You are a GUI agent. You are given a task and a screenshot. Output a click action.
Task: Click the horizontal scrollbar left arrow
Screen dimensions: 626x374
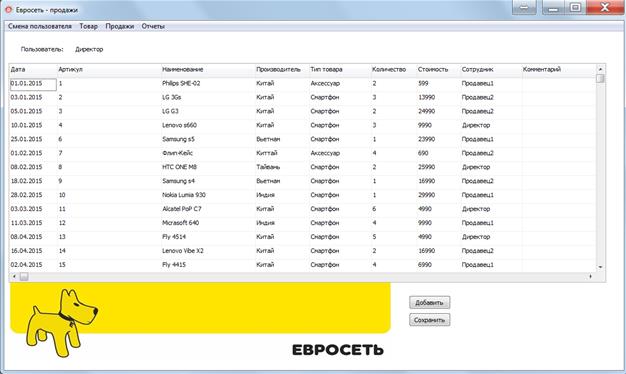pyautogui.click(x=14, y=276)
